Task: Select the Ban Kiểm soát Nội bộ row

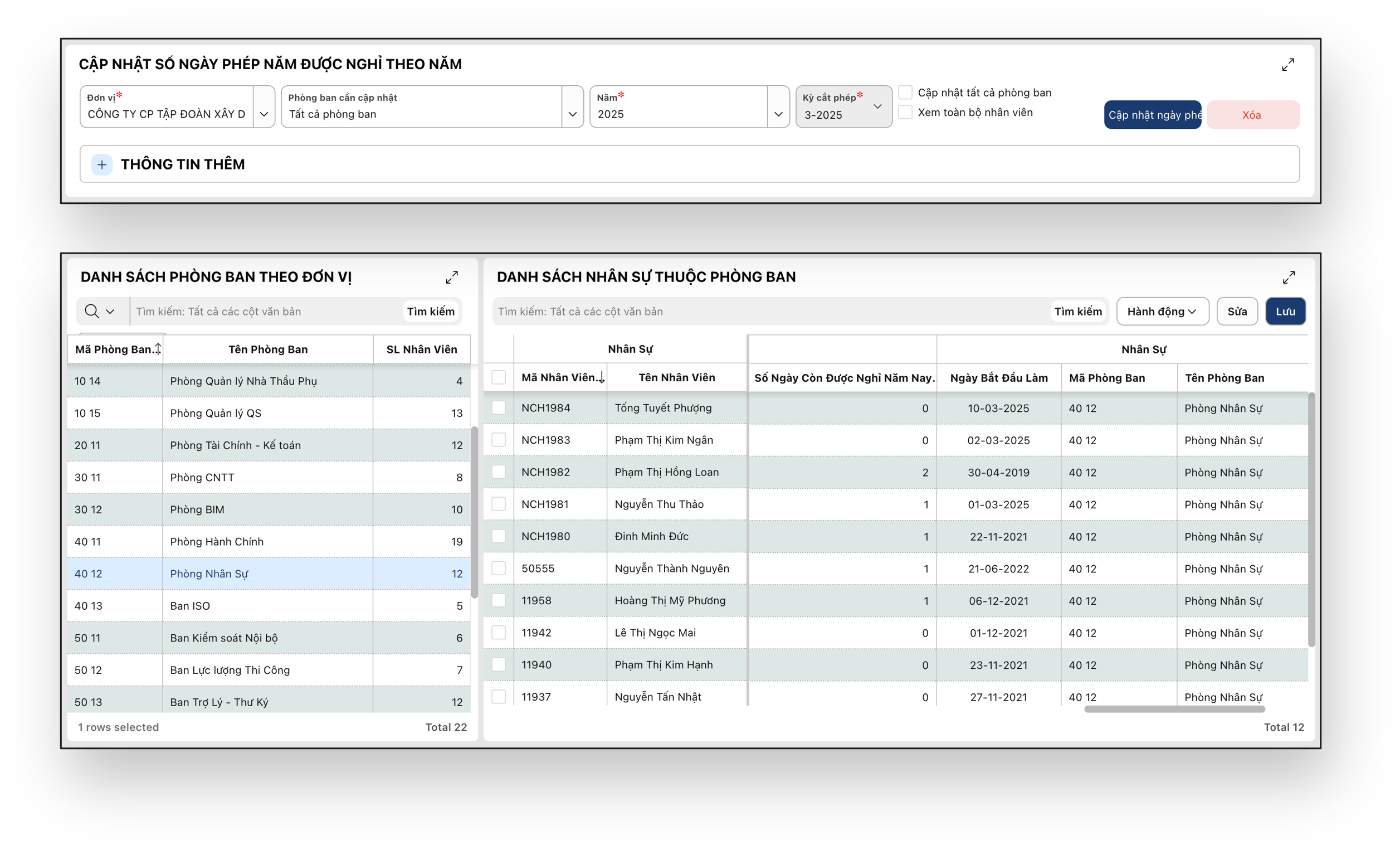Action: pyautogui.click(x=269, y=638)
